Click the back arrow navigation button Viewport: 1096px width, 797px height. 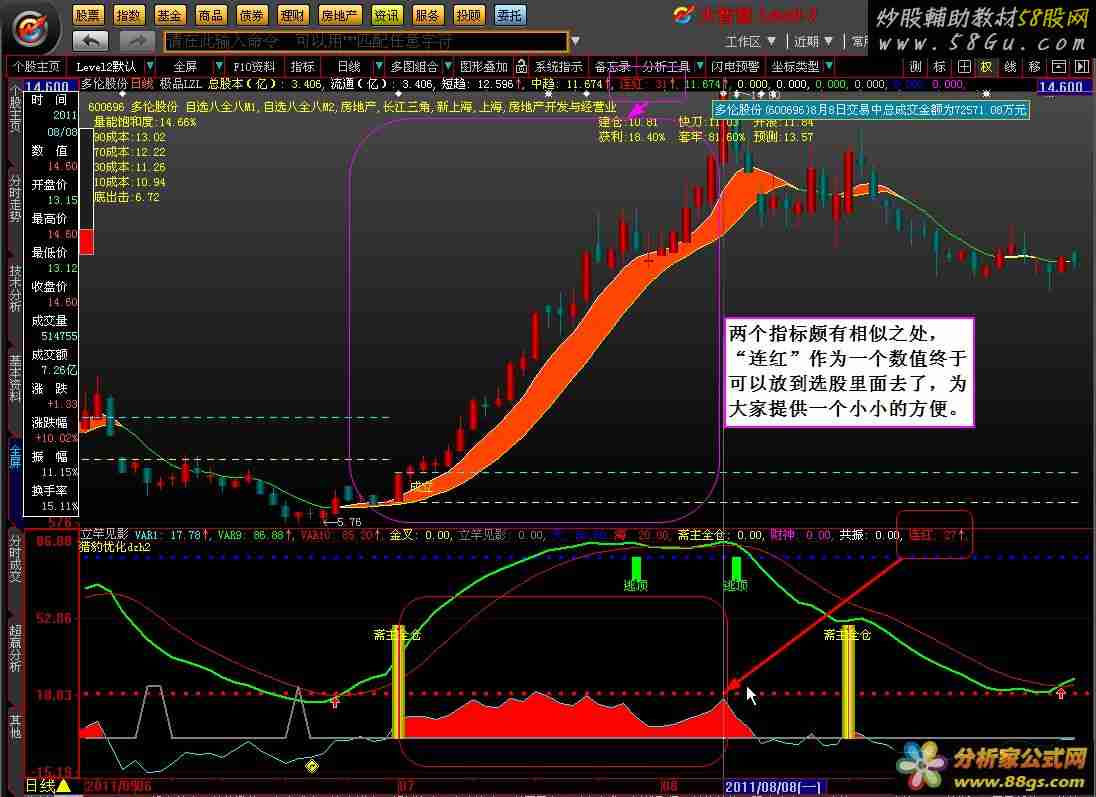(91, 41)
